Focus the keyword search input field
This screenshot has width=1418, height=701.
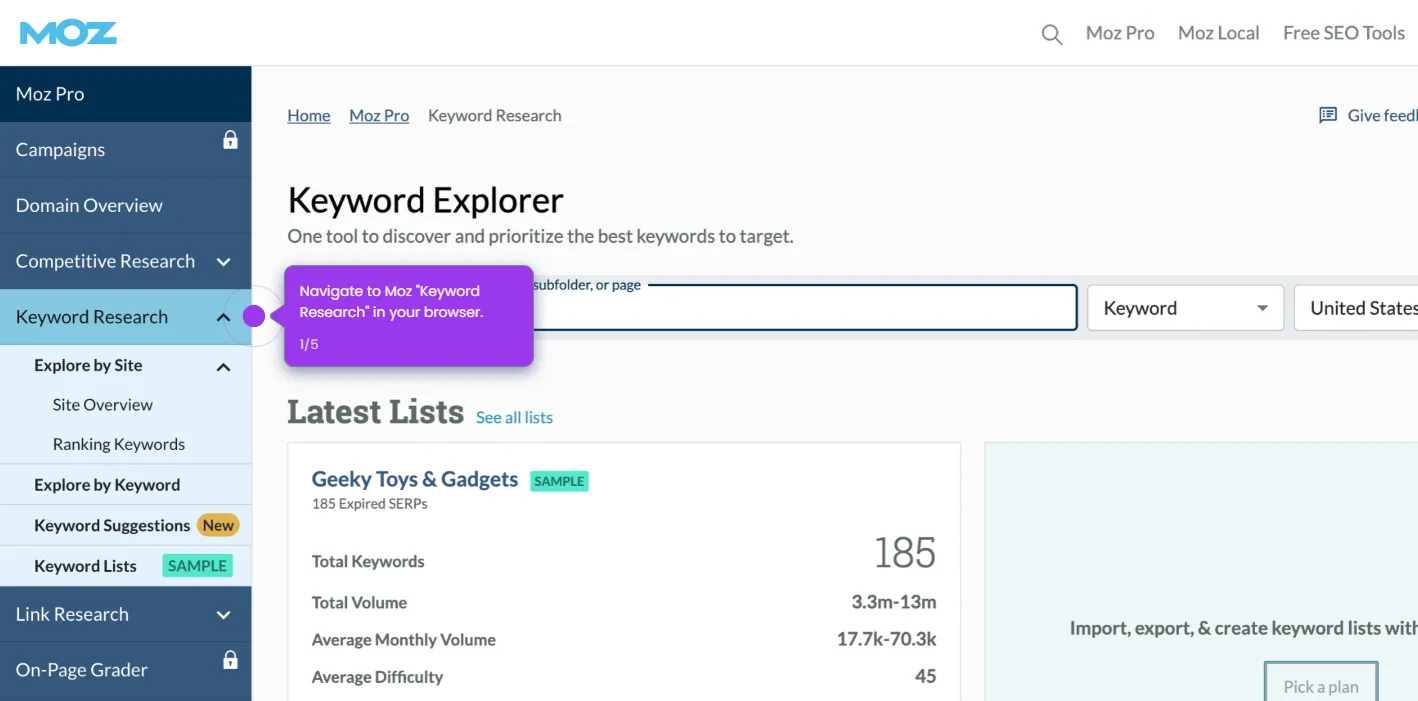tap(682, 308)
